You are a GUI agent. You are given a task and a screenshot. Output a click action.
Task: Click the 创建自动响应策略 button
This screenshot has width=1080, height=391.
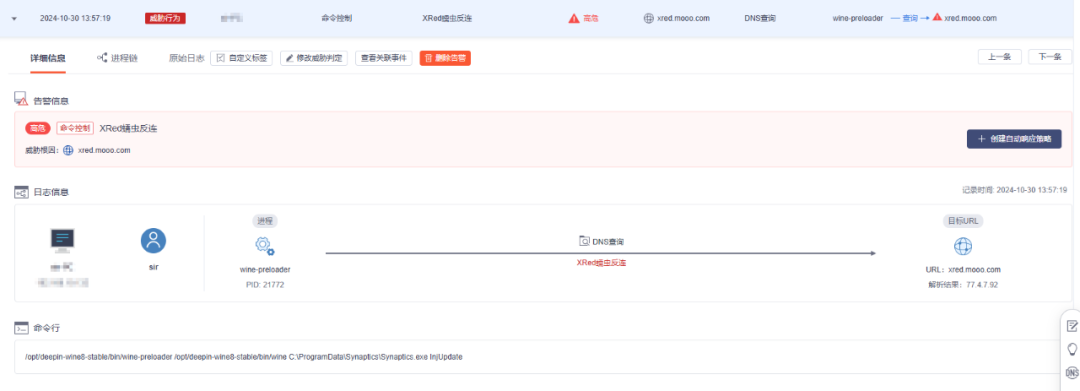tap(1014, 139)
